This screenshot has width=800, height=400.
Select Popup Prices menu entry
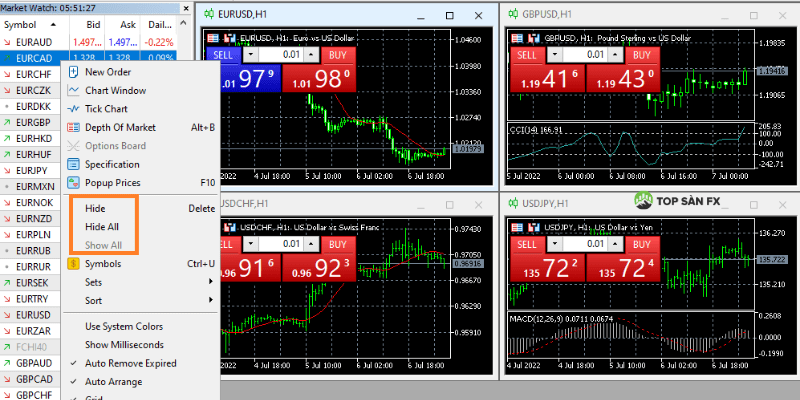click(x=140, y=183)
